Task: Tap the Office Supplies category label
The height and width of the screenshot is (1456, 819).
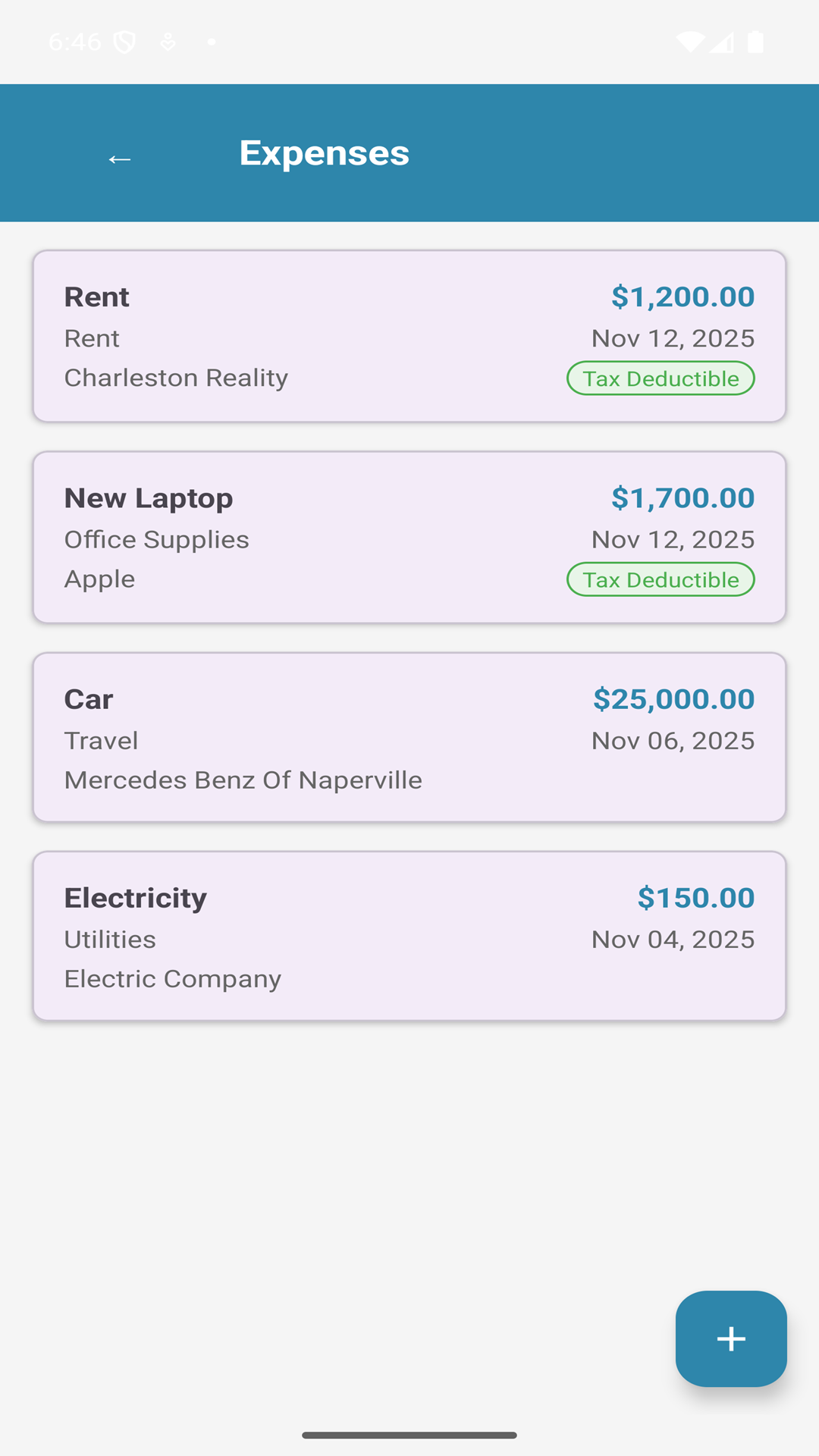Action: [x=156, y=539]
